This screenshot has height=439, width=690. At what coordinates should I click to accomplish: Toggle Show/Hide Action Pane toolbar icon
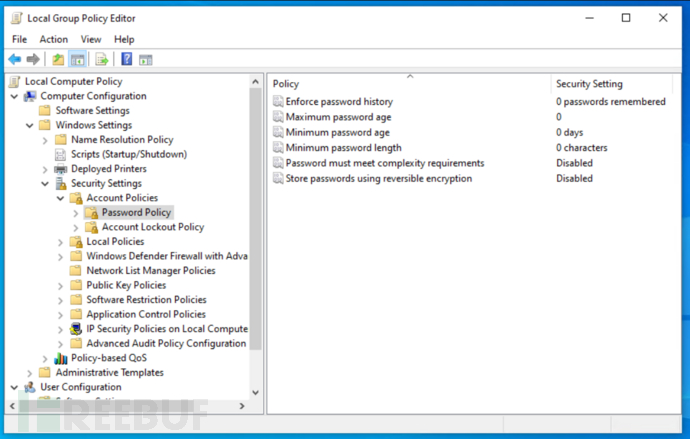point(146,59)
